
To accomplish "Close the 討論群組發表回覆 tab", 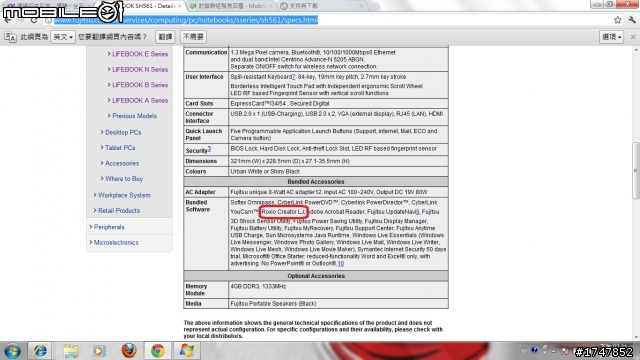I will pos(270,6).
